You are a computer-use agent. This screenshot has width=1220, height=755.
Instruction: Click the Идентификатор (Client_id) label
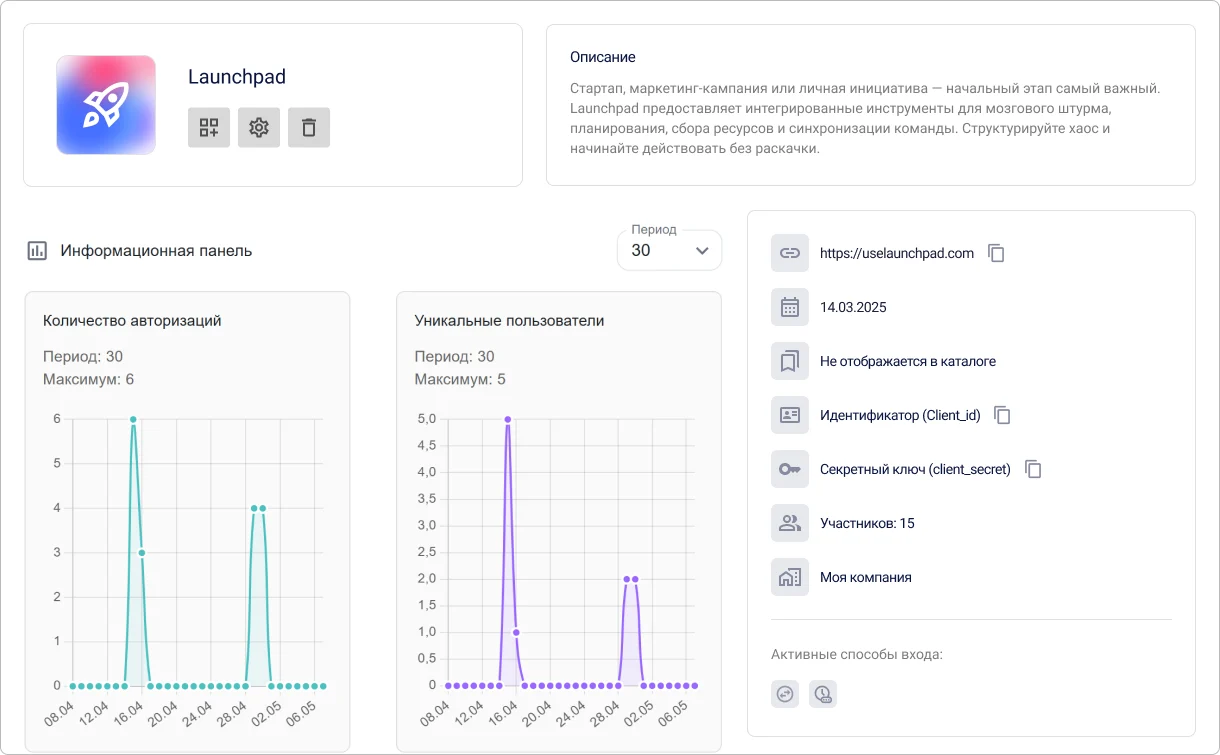click(x=900, y=415)
